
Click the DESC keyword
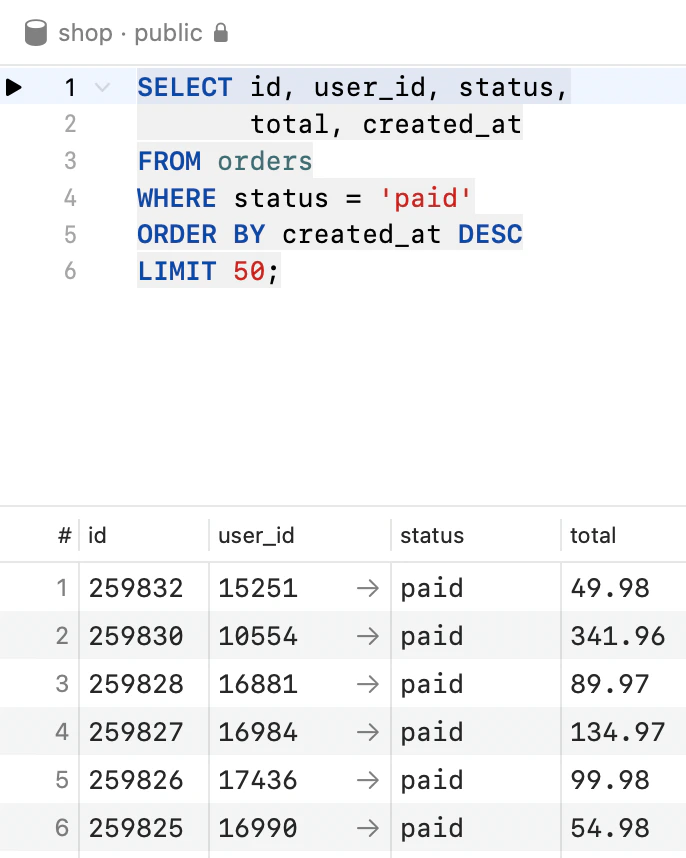pos(490,234)
